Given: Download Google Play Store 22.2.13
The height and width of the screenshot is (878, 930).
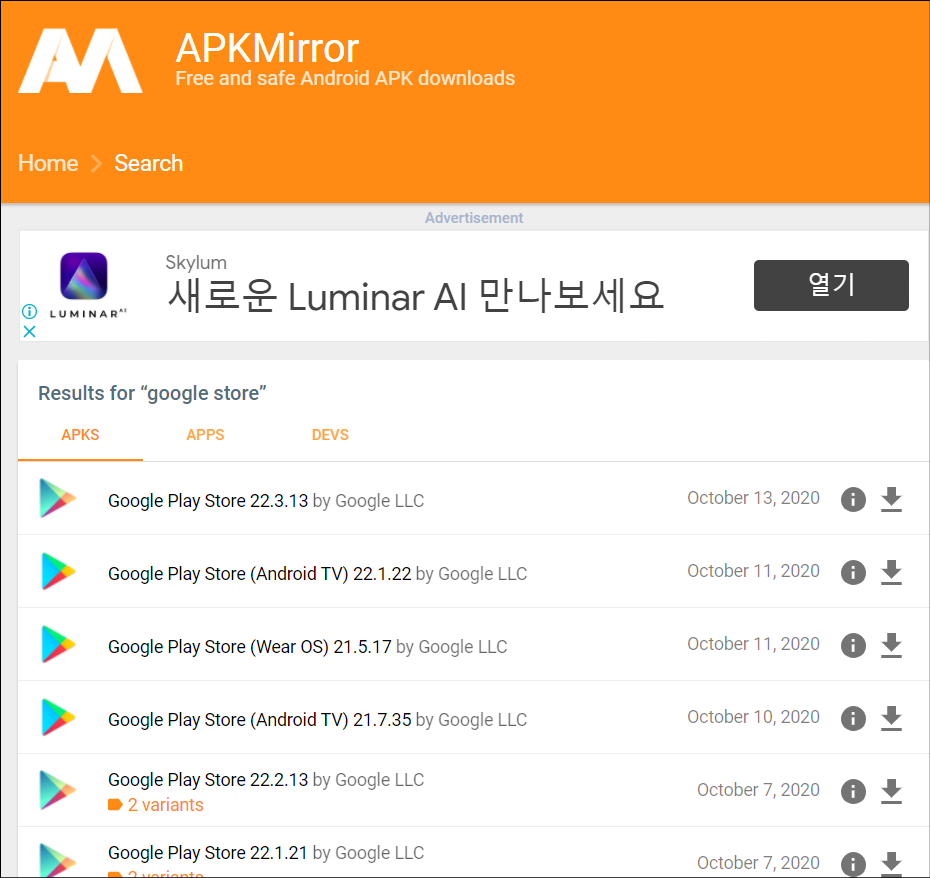Looking at the screenshot, I should 891,791.
